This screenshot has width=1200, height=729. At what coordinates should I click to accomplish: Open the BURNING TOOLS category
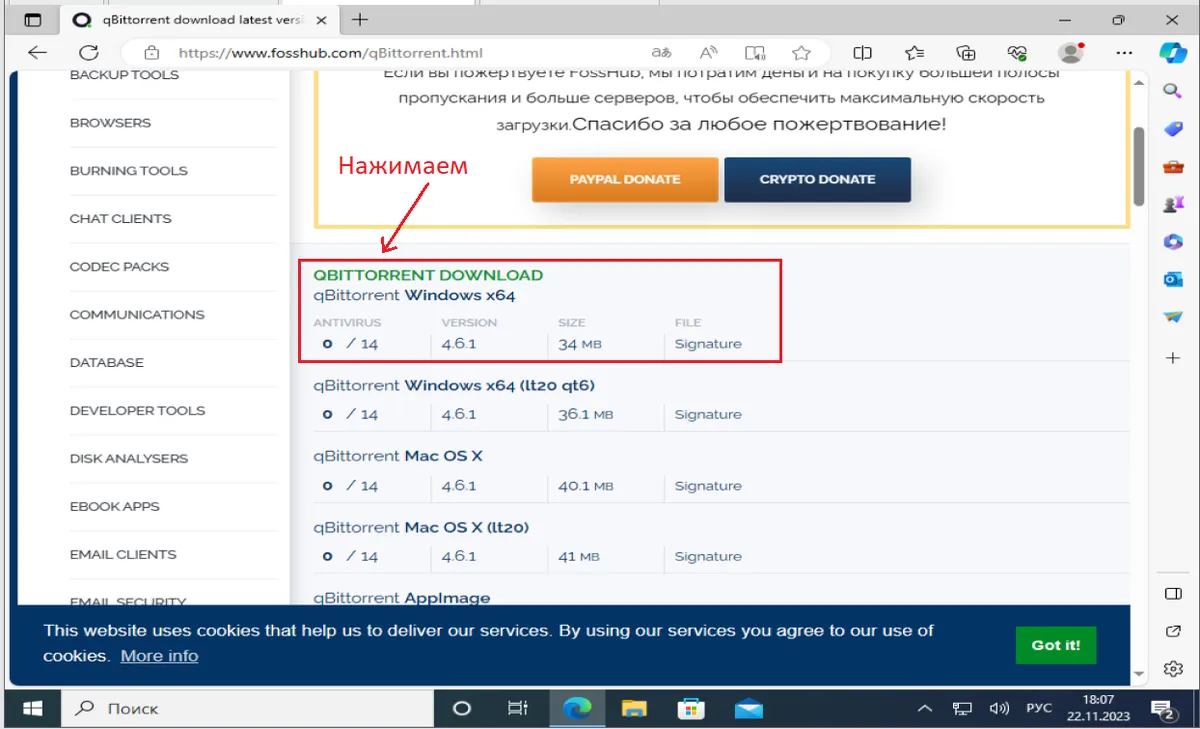coord(128,171)
